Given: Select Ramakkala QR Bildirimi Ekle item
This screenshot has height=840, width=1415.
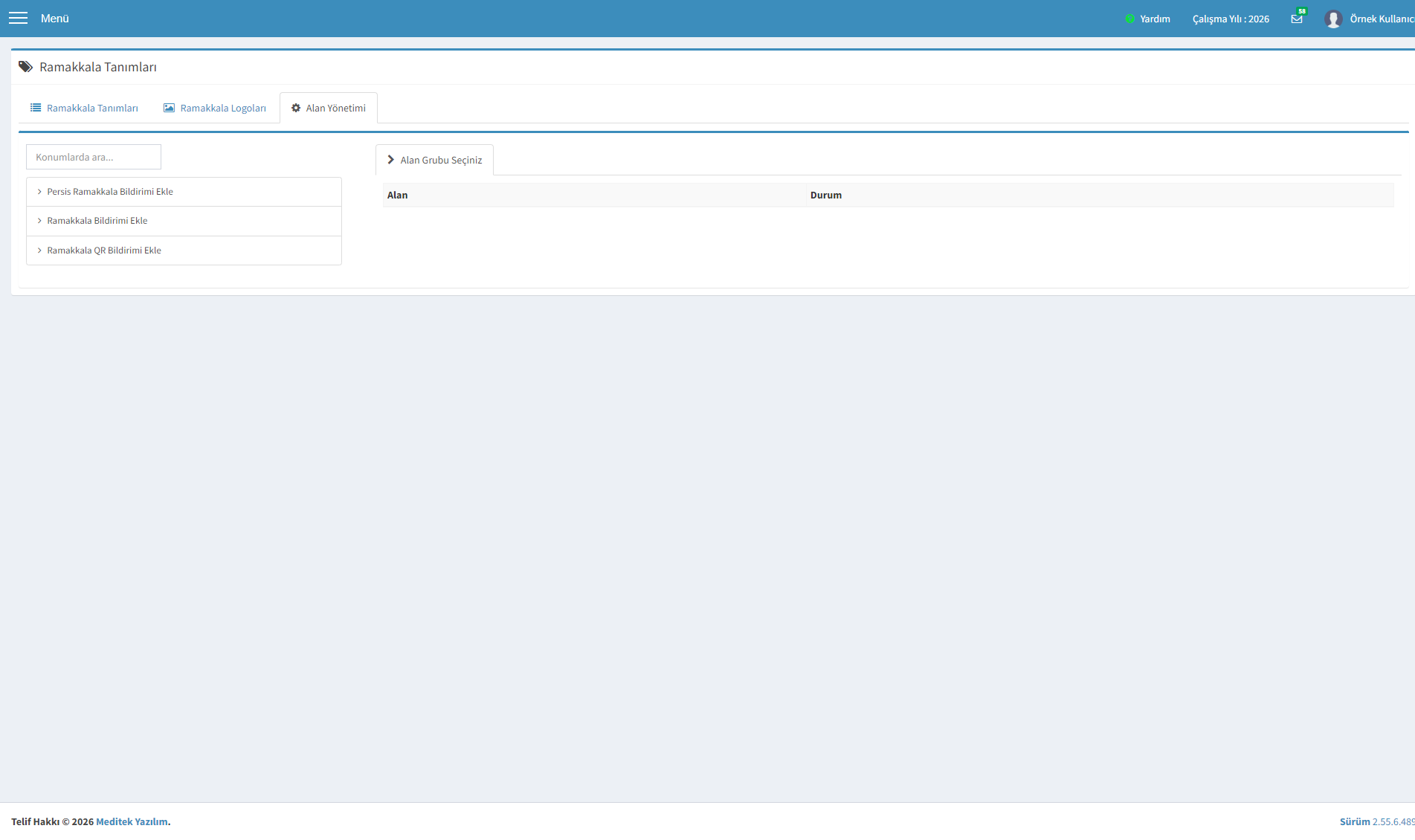Looking at the screenshot, I should [x=184, y=251].
